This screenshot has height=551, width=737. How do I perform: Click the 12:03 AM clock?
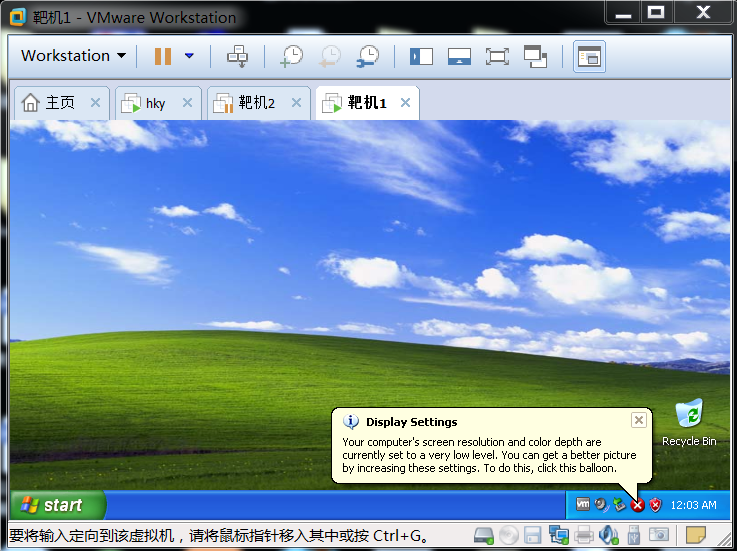point(693,505)
